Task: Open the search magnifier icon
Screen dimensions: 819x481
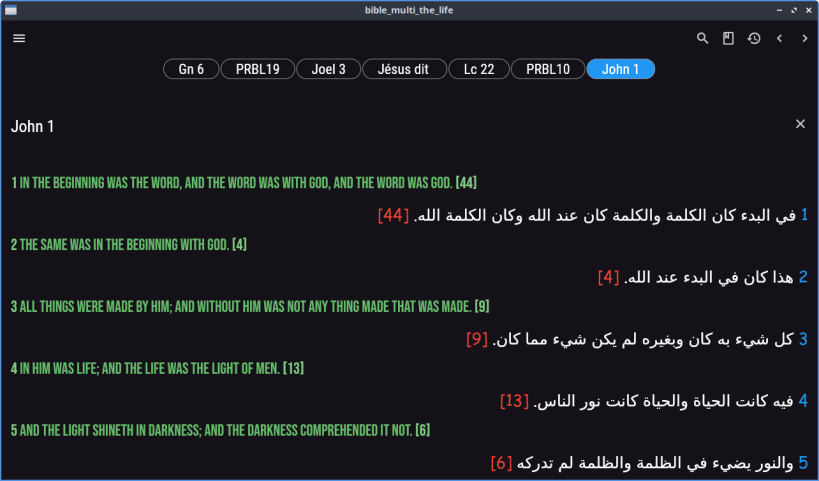Action: point(703,38)
